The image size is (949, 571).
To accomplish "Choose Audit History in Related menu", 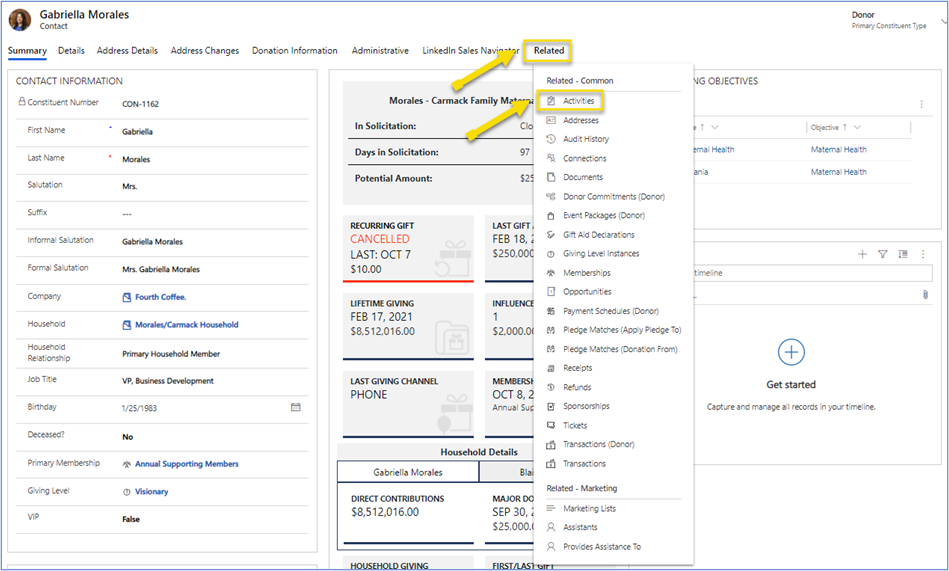I will pos(585,139).
